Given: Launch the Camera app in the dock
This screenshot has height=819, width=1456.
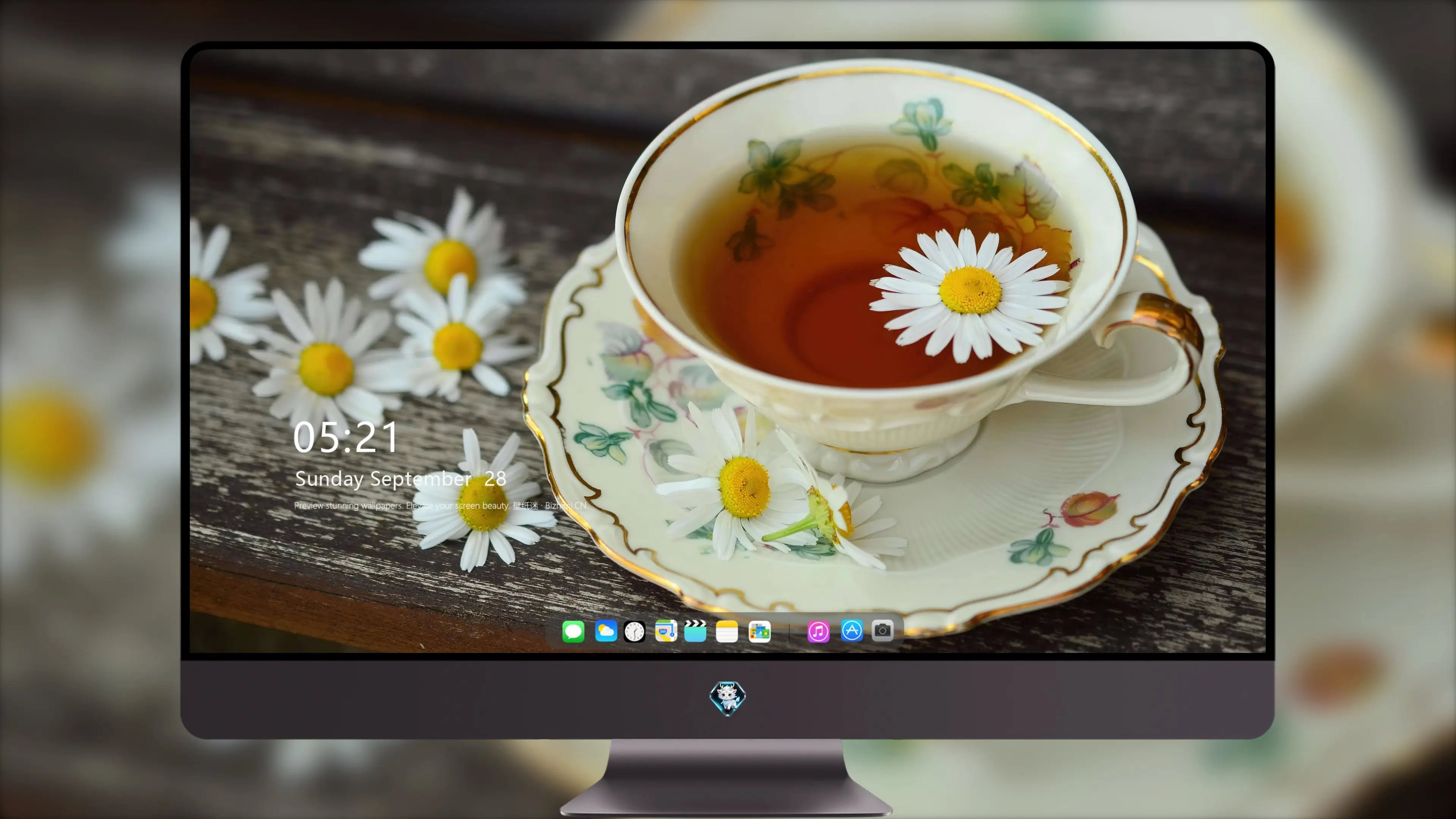Looking at the screenshot, I should (882, 630).
